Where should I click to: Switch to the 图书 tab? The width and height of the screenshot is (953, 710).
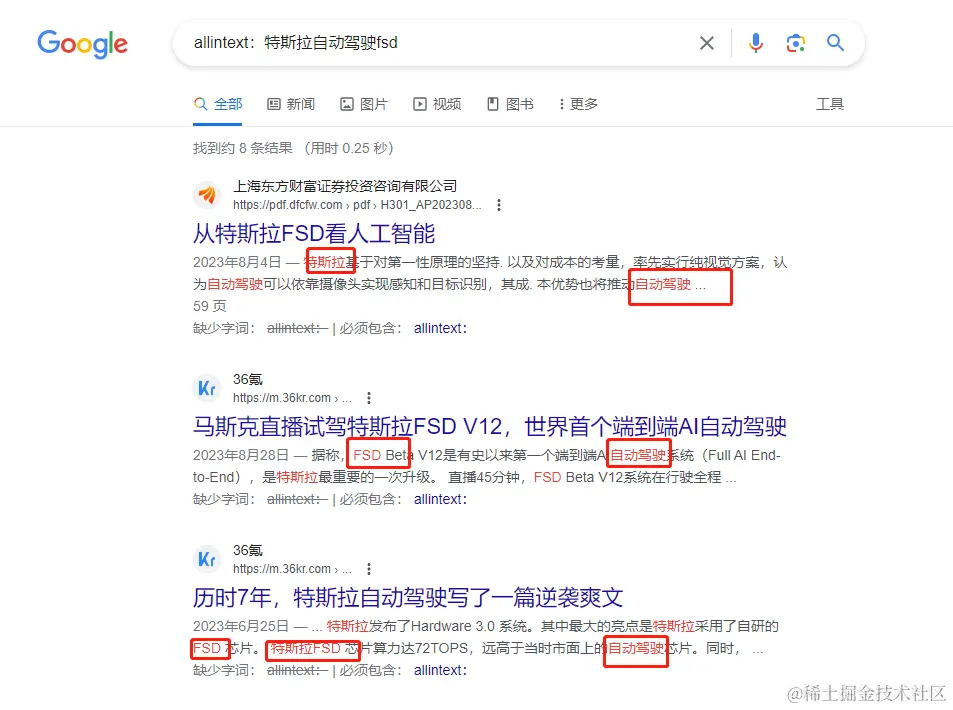[x=510, y=104]
